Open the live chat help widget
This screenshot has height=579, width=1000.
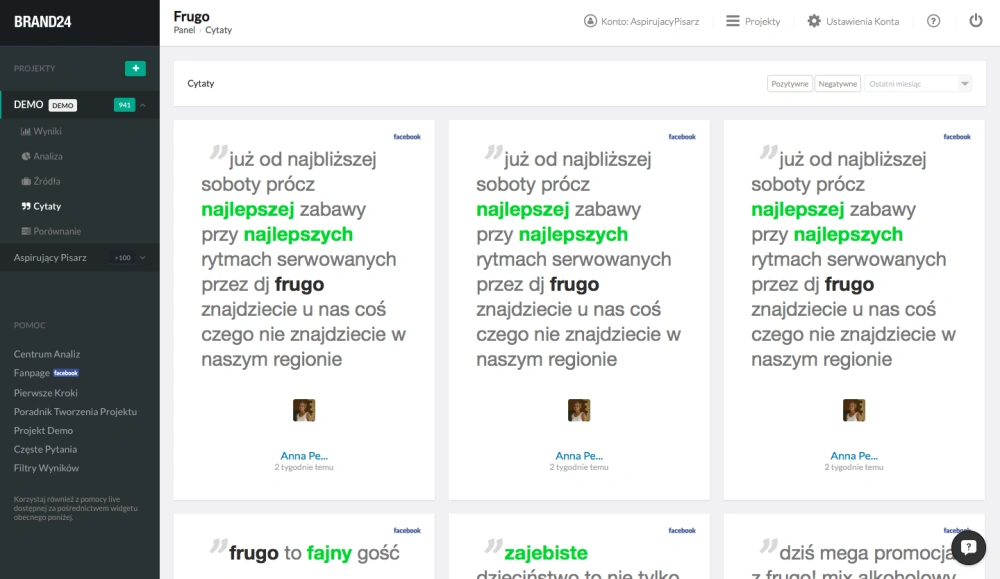click(x=968, y=547)
